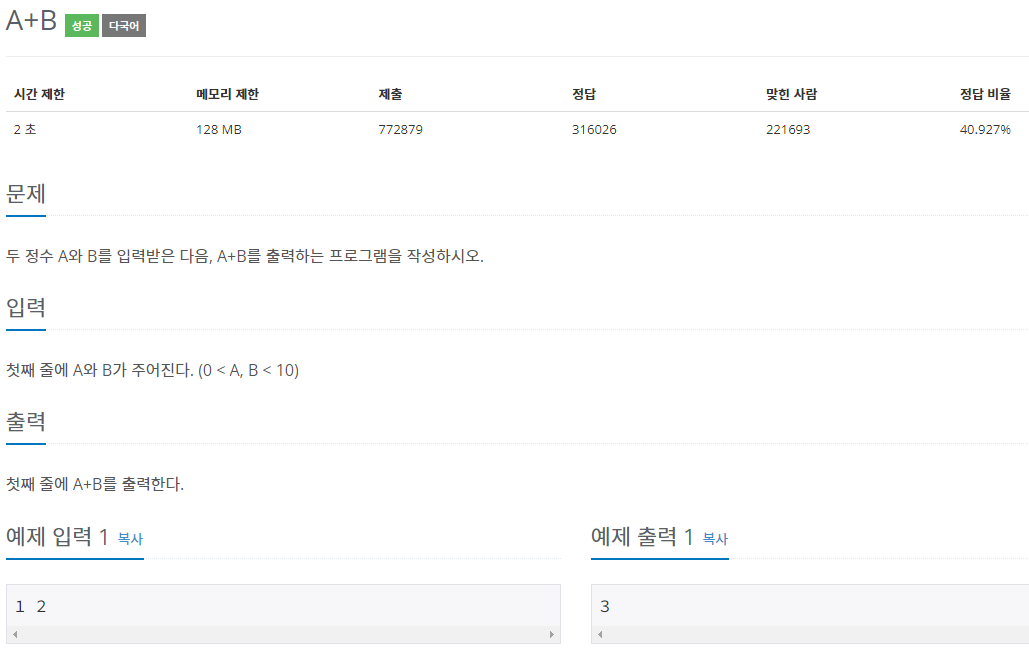Screen dimensions: 1029x653
Task: Click the memory limit value 128 MB
Action: (x=219, y=129)
